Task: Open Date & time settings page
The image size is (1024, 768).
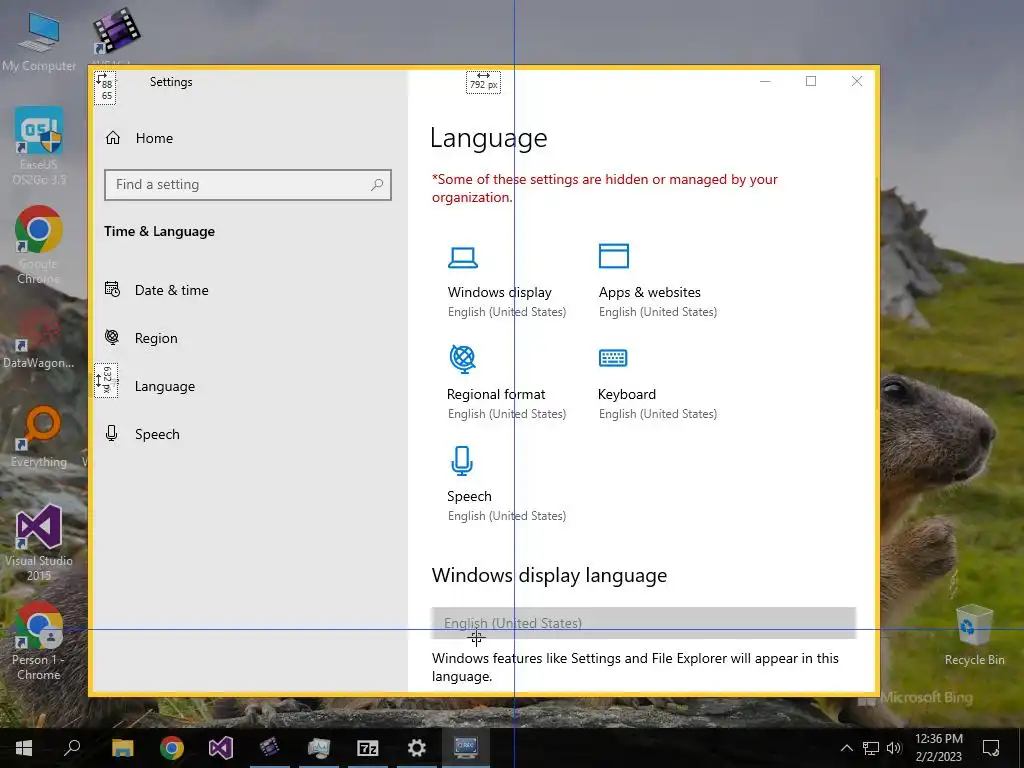Action: (171, 290)
